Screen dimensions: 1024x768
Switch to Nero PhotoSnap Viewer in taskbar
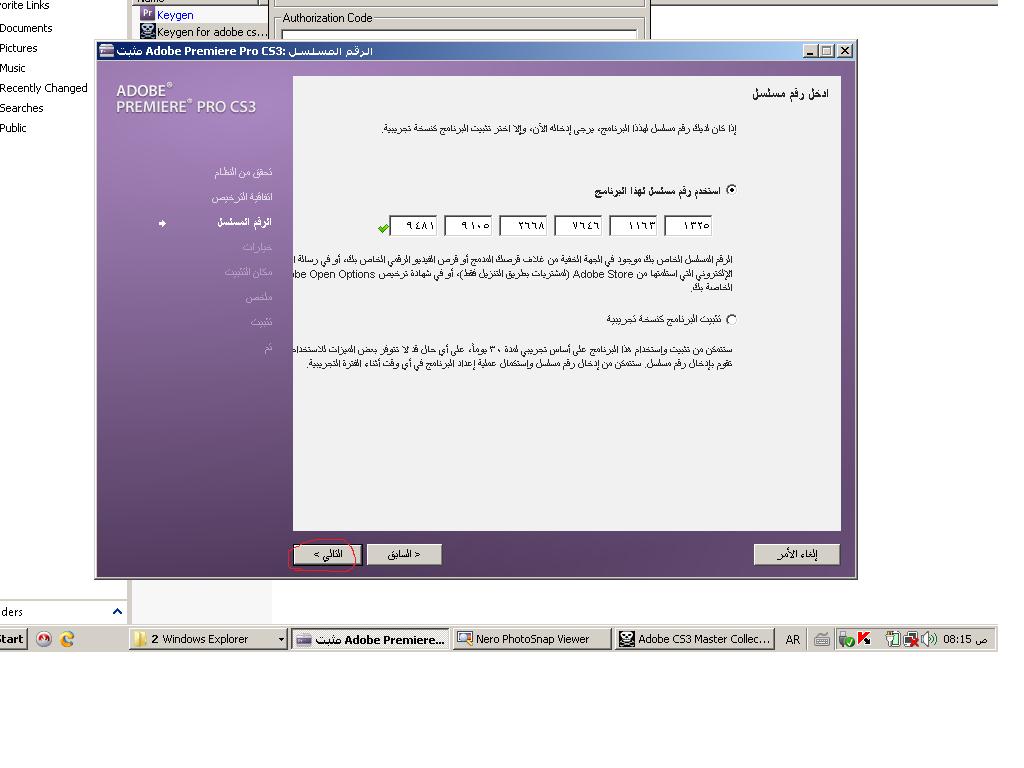pyautogui.click(x=532, y=639)
